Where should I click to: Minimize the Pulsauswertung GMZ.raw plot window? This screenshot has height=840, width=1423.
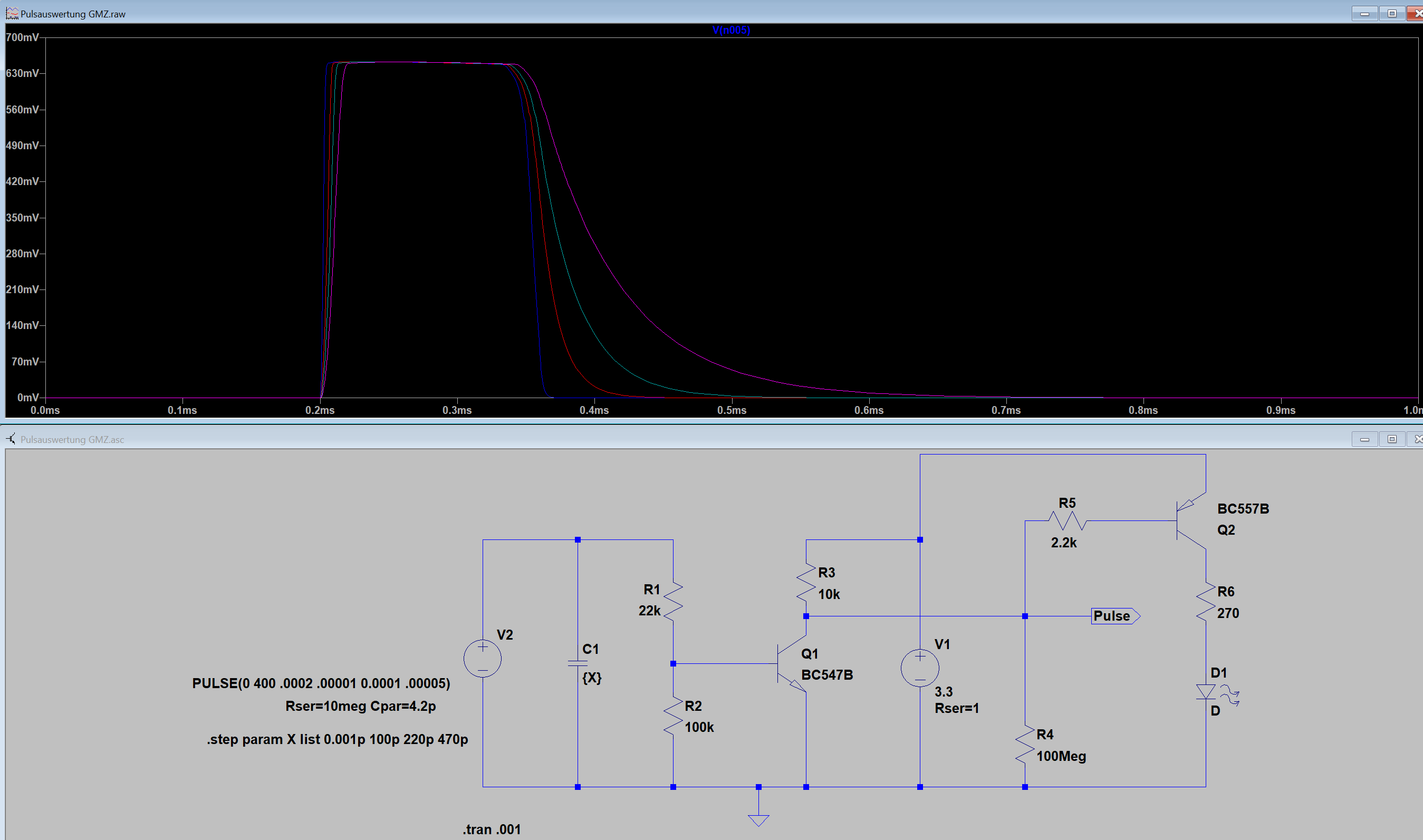click(1364, 14)
